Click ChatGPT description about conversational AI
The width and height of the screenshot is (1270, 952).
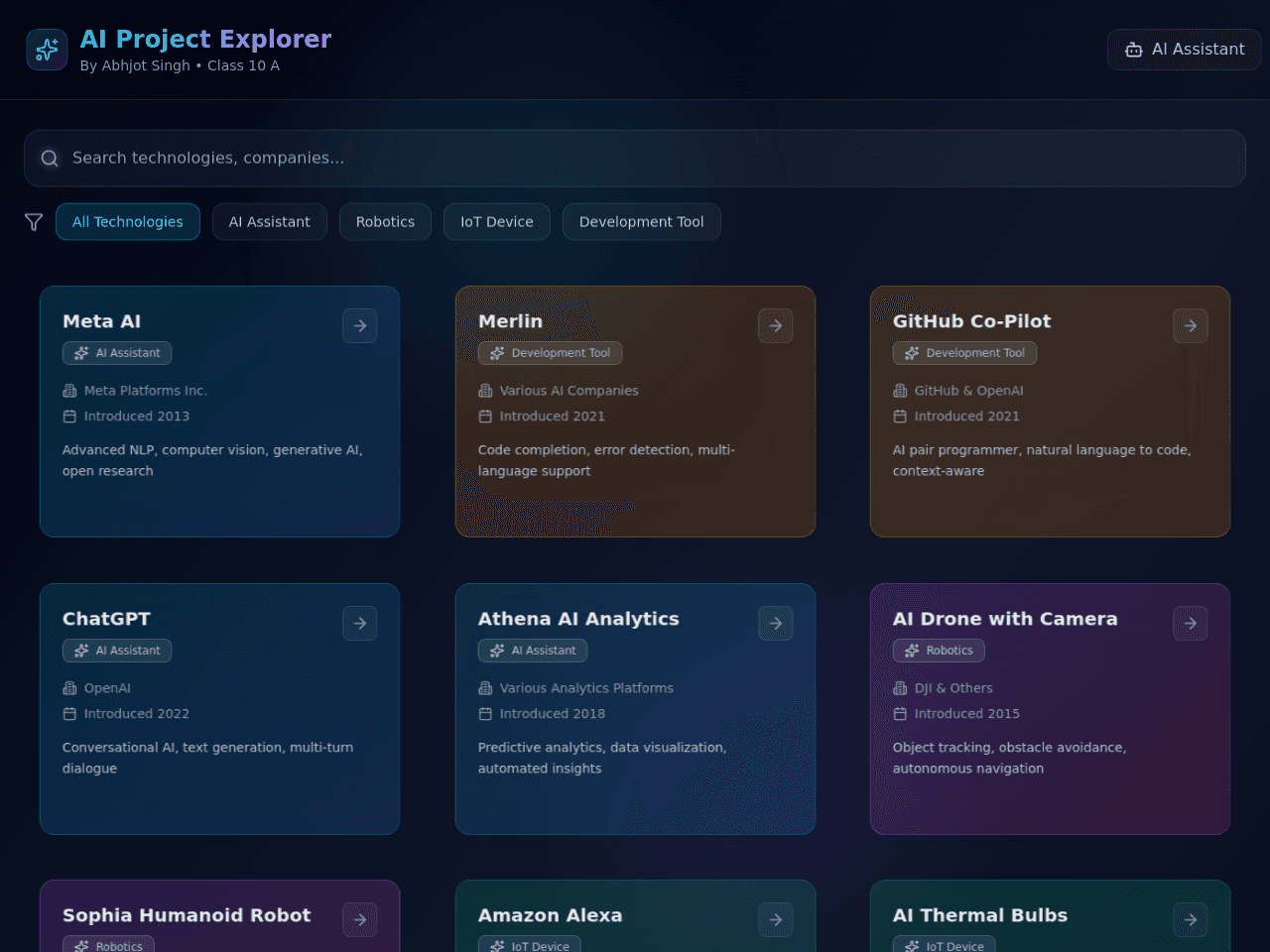pyautogui.click(x=208, y=758)
